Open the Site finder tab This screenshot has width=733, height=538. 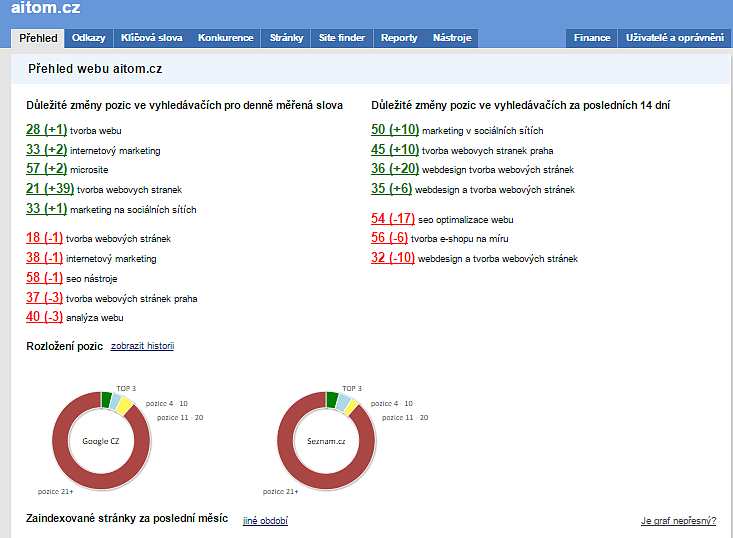click(x=343, y=38)
